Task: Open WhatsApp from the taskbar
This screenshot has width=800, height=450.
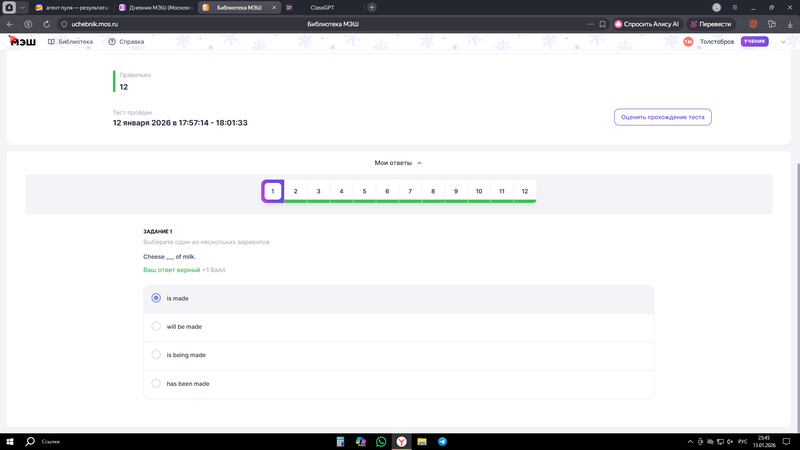Action: pos(381,441)
